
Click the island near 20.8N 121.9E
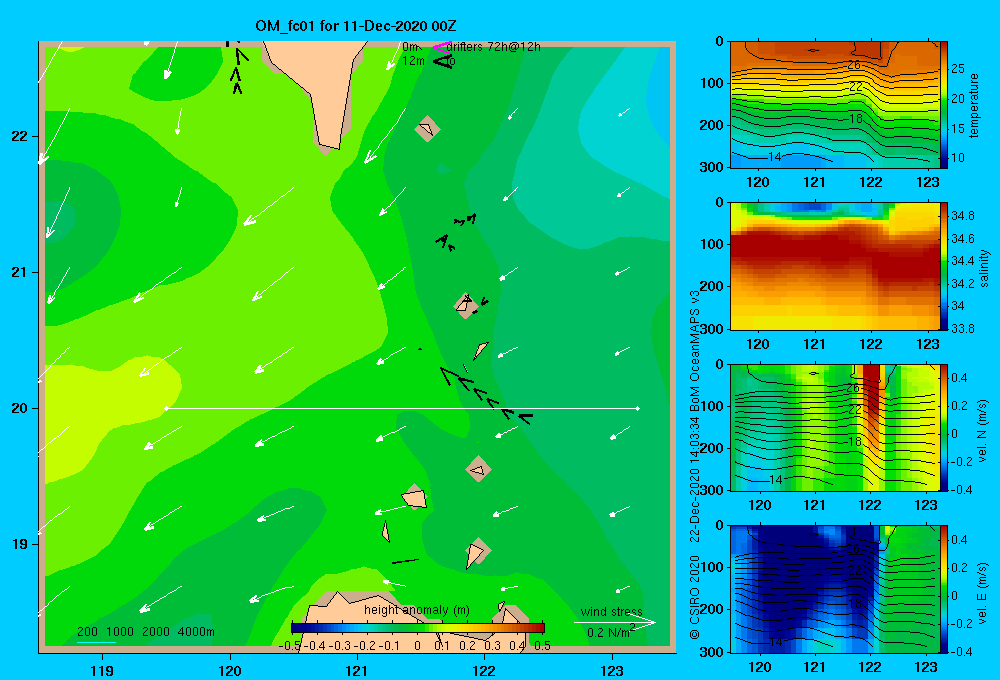[466, 305]
